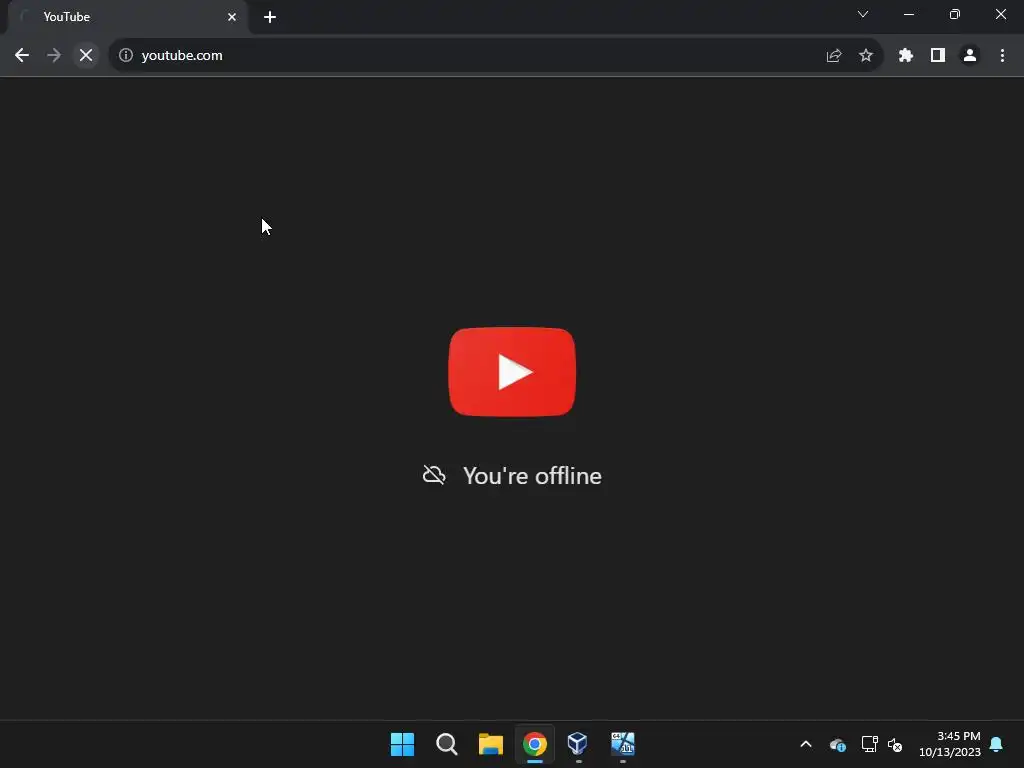Close the YouTube tab
The image size is (1024, 768).
pos(232,17)
